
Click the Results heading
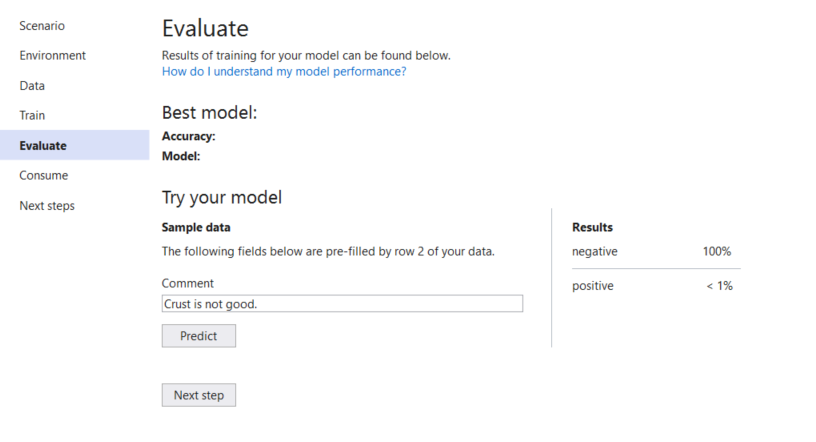click(592, 228)
